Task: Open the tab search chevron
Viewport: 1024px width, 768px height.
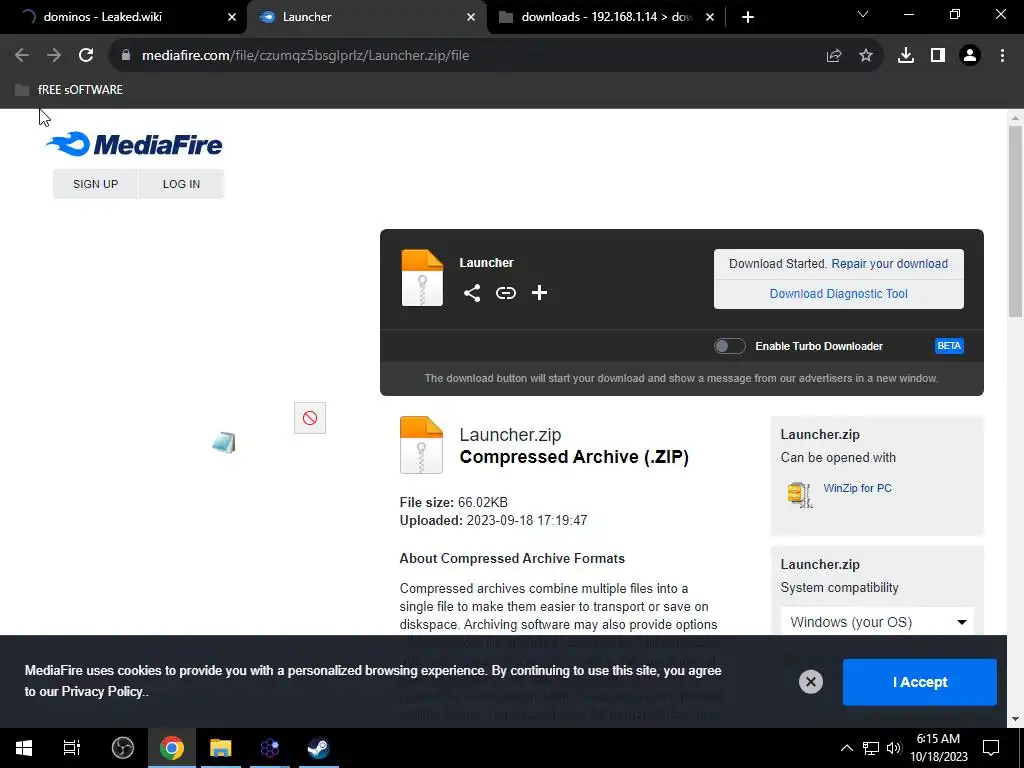Action: [x=863, y=14]
